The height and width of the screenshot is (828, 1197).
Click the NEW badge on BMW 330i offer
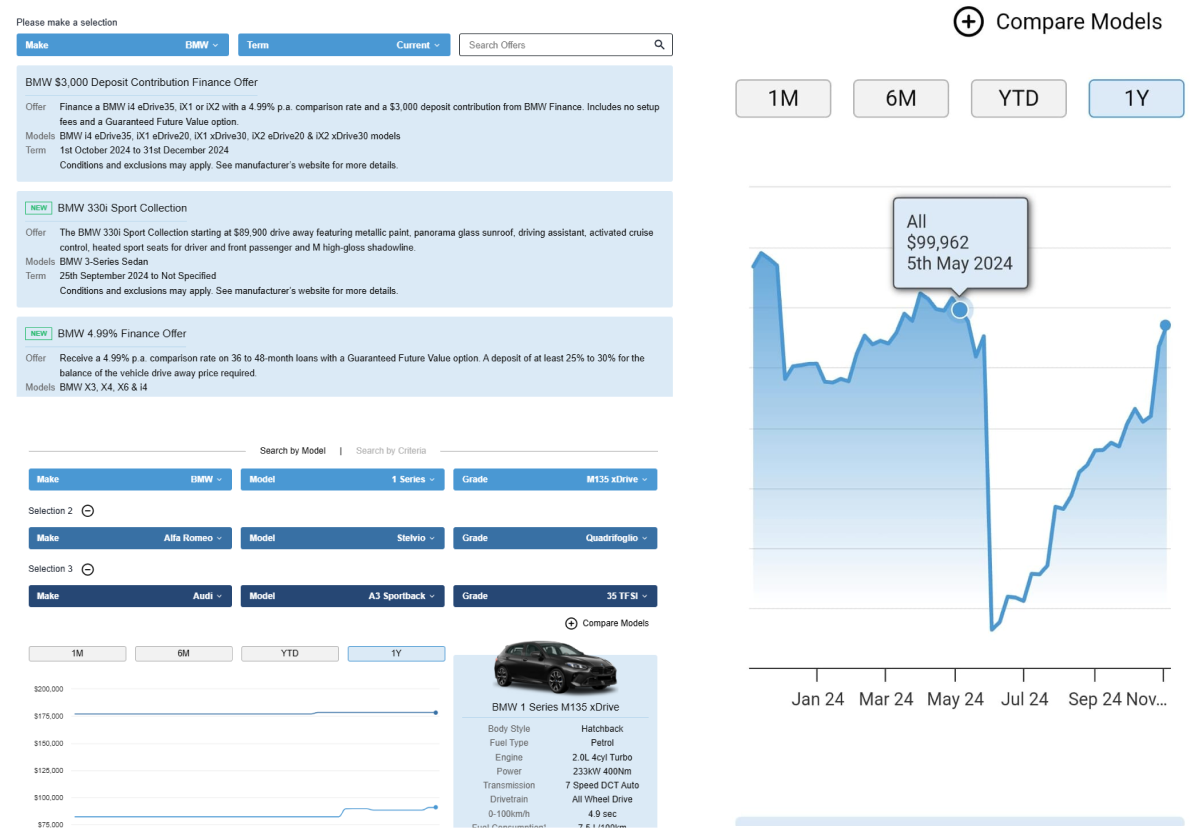point(38,208)
